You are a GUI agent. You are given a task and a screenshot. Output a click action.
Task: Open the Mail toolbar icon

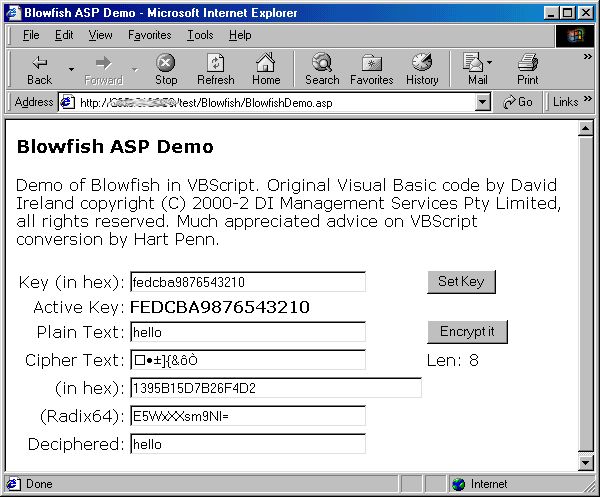(x=473, y=62)
